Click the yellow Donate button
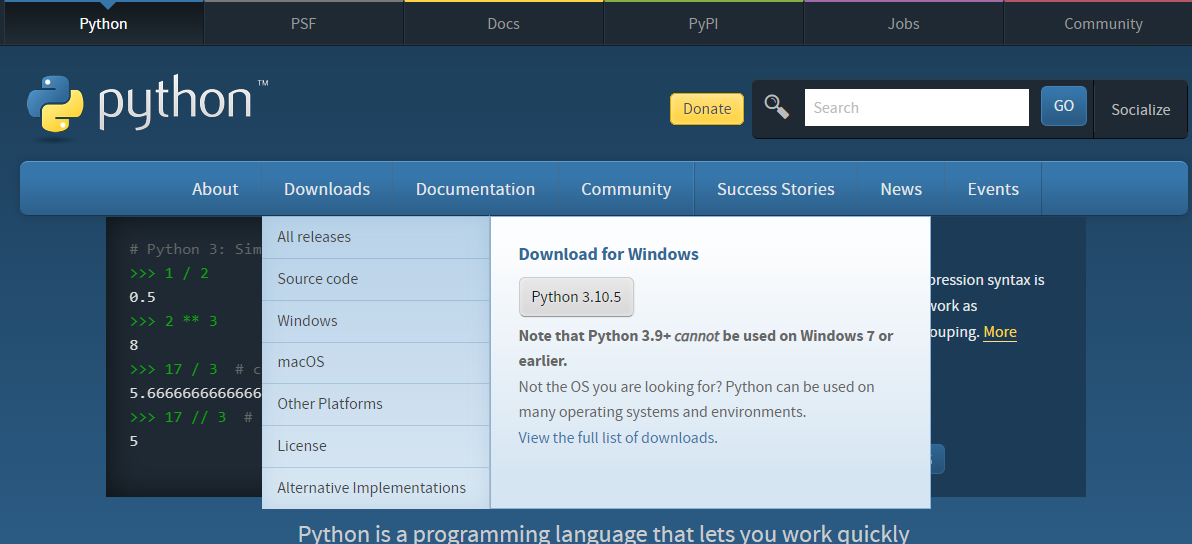1192x544 pixels. [707, 109]
